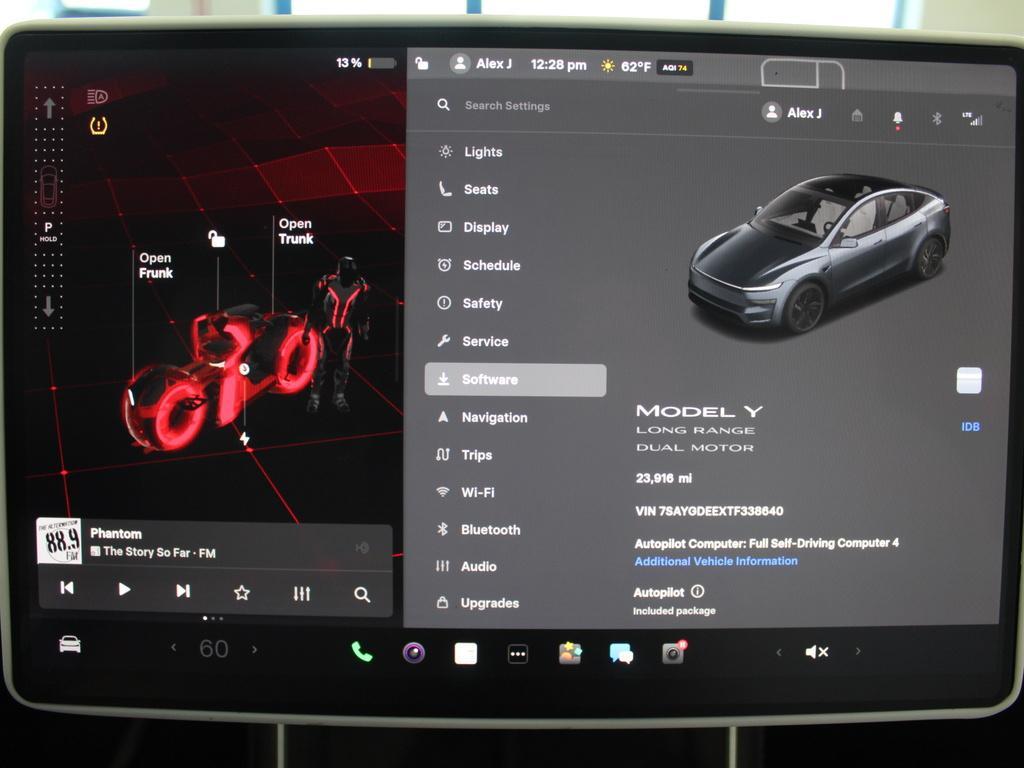
Task: Skip to next track in the media player
Action: coord(181,592)
